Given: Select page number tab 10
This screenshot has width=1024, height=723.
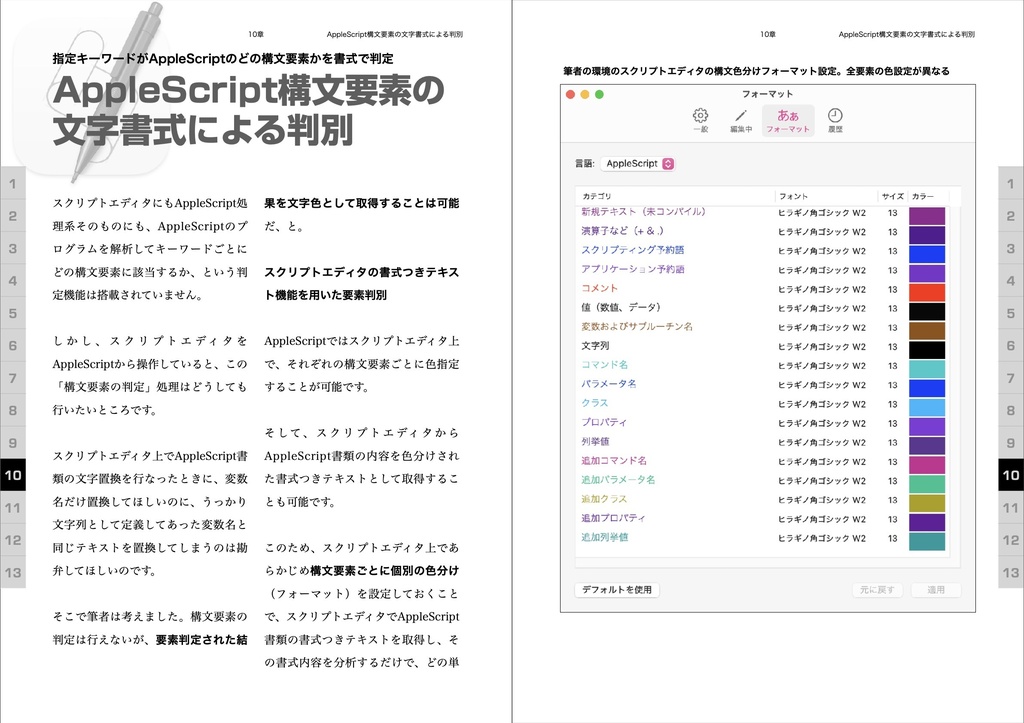Looking at the screenshot, I should pyautogui.click(x=11, y=475).
